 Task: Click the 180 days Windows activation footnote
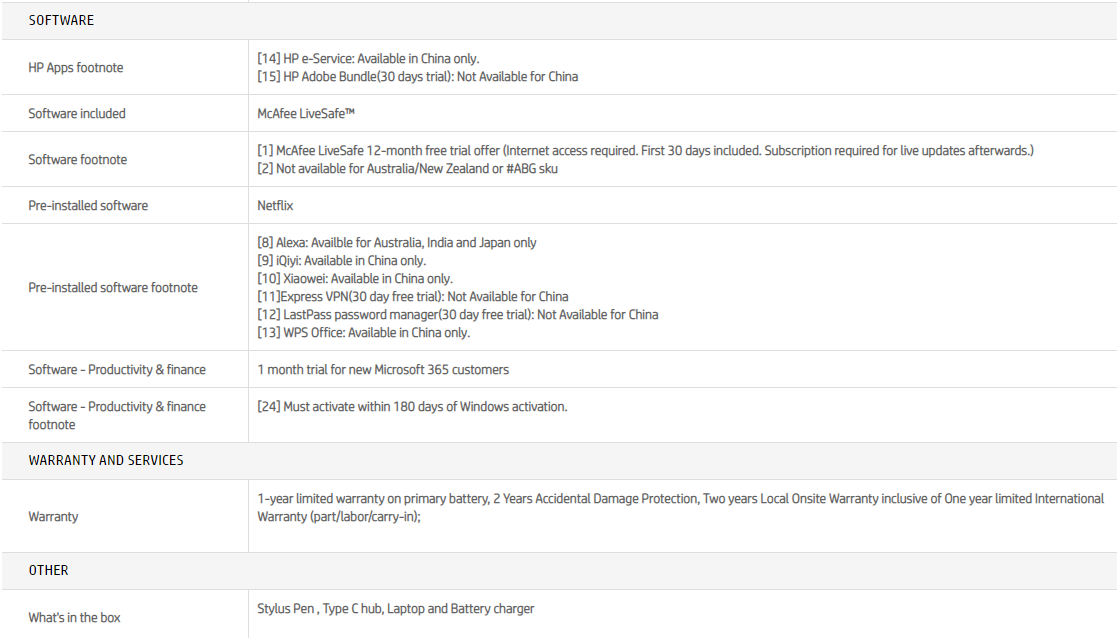click(412, 407)
